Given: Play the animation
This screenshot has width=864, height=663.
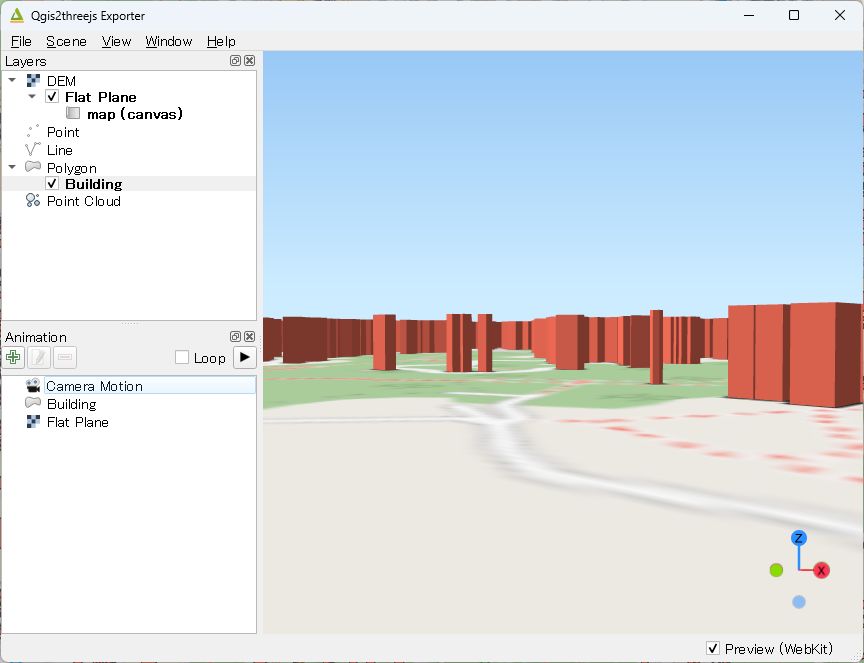Looking at the screenshot, I should tap(245, 357).
